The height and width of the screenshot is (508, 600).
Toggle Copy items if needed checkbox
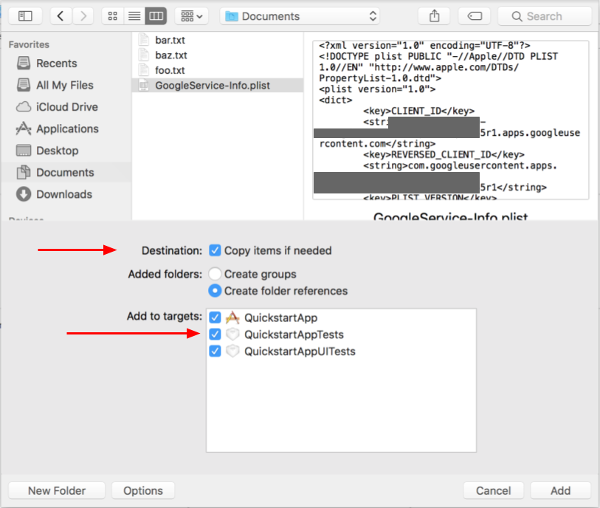coord(215,250)
